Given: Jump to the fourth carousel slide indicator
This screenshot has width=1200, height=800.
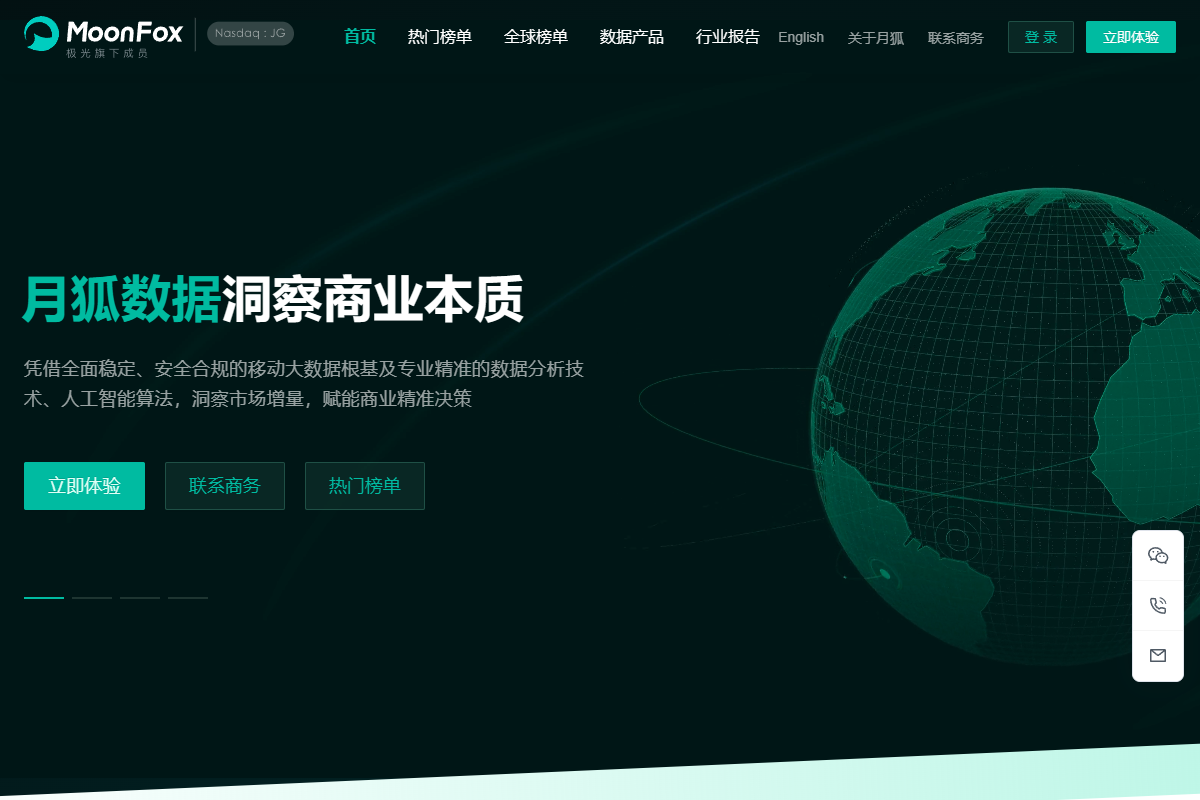Looking at the screenshot, I should point(188,598).
